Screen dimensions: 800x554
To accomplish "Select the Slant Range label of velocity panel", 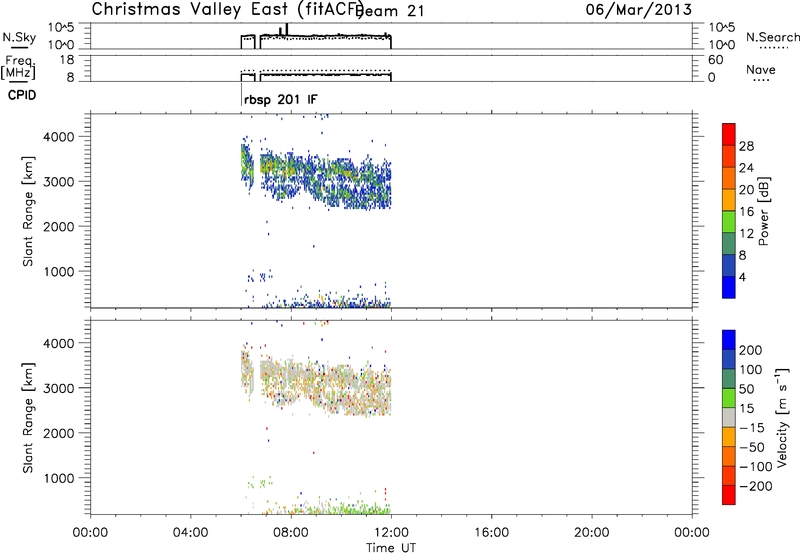I will (28, 418).
